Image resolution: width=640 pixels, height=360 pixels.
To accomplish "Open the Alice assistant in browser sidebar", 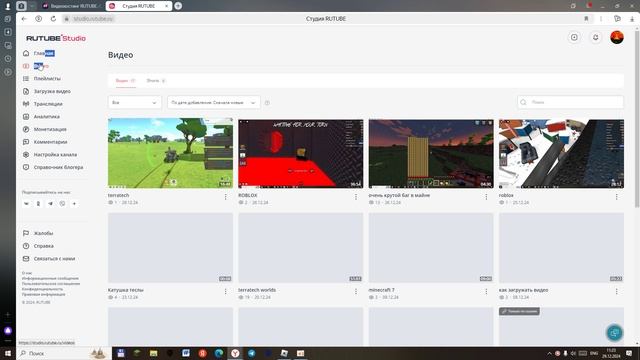I will click(x=8, y=331).
